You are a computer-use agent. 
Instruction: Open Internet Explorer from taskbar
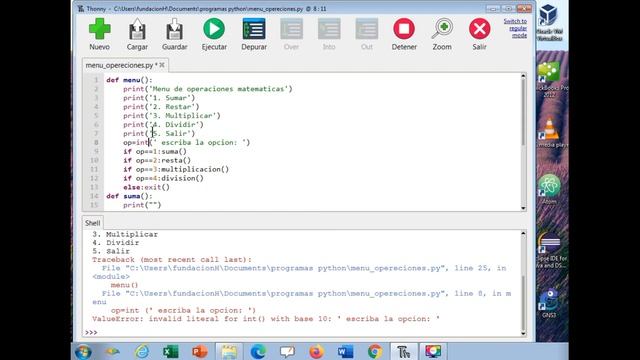pos(142,351)
